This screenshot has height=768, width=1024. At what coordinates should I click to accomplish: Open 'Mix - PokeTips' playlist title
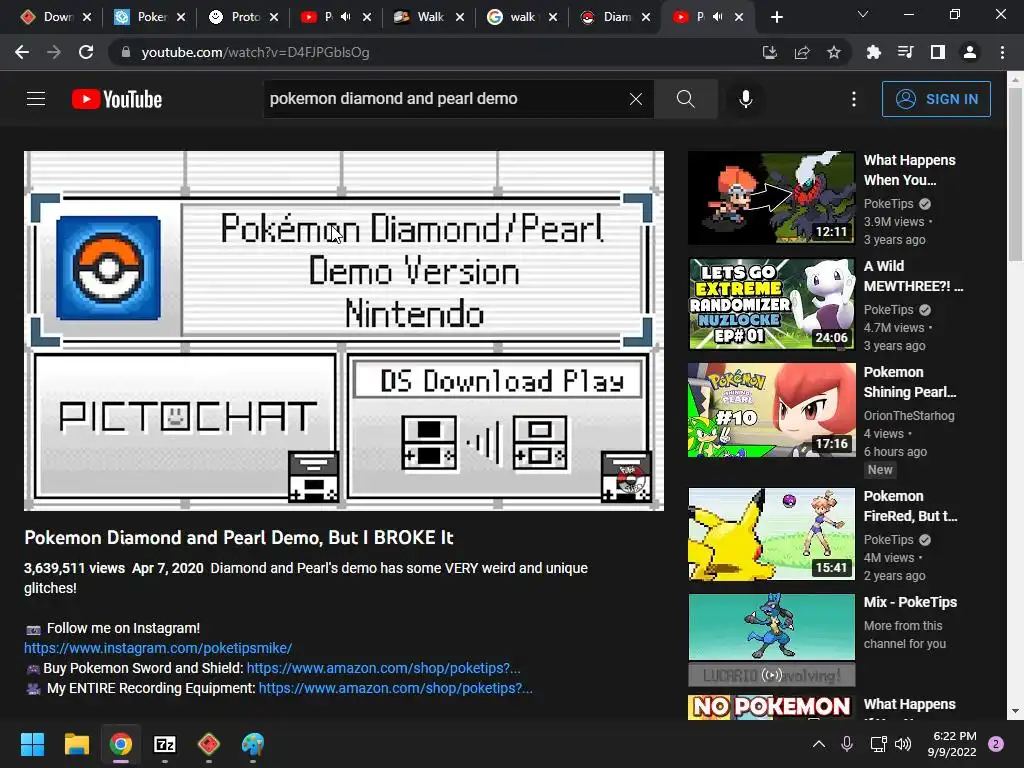(910, 602)
